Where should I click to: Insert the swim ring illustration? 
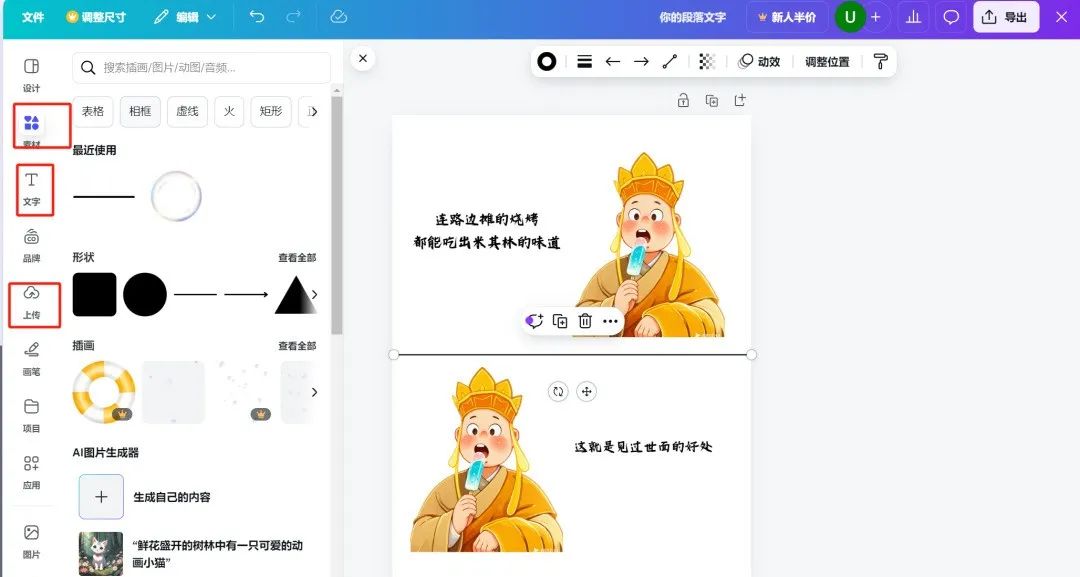click(x=104, y=392)
